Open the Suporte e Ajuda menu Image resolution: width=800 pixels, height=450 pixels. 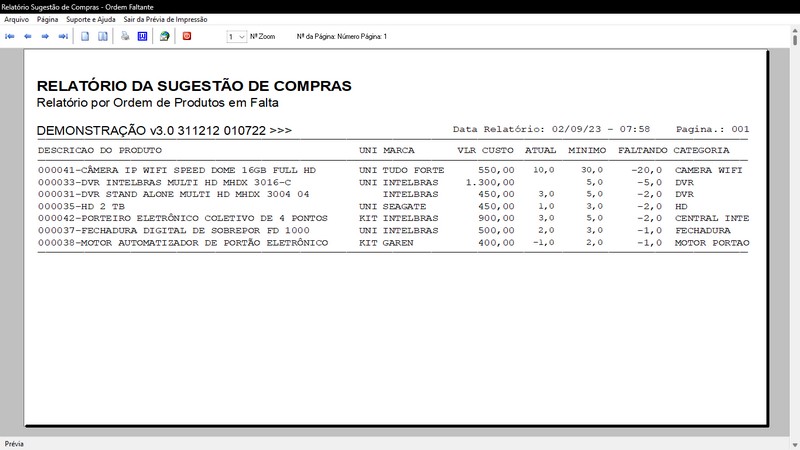(x=91, y=19)
